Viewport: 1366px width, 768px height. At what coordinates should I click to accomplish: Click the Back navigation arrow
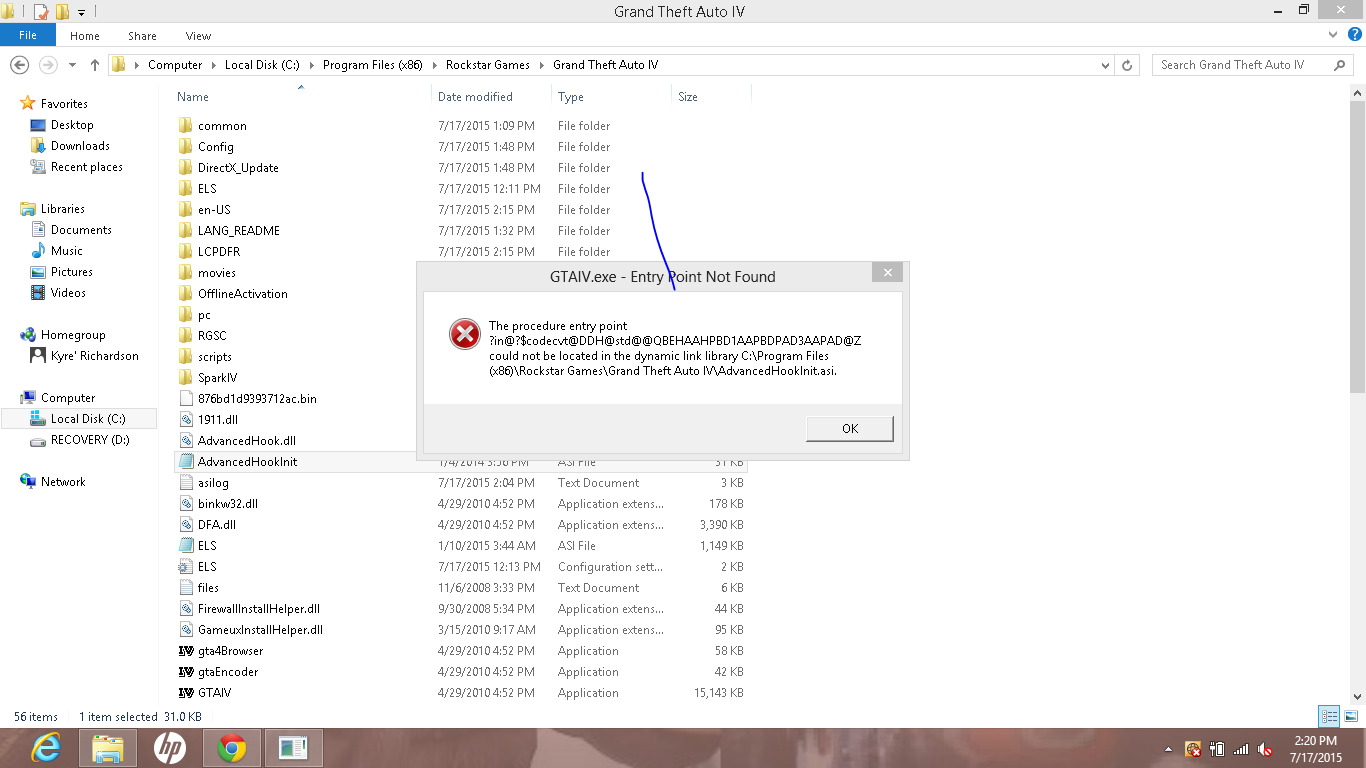pos(19,65)
